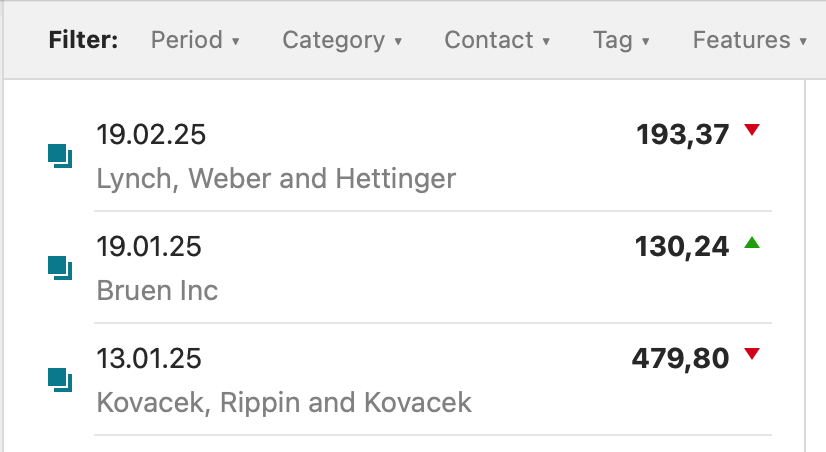Image resolution: width=826 pixels, height=452 pixels.
Task: Expand the Category filter dropdown
Action: click(x=342, y=40)
